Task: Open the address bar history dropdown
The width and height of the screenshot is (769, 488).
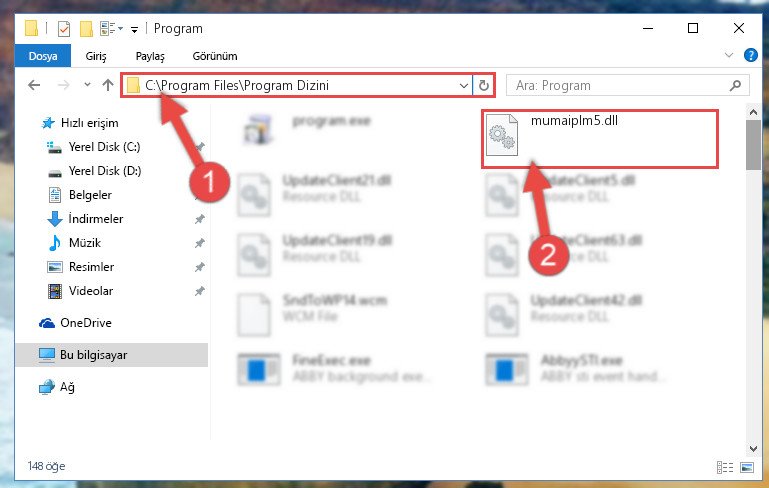Action: pos(463,85)
